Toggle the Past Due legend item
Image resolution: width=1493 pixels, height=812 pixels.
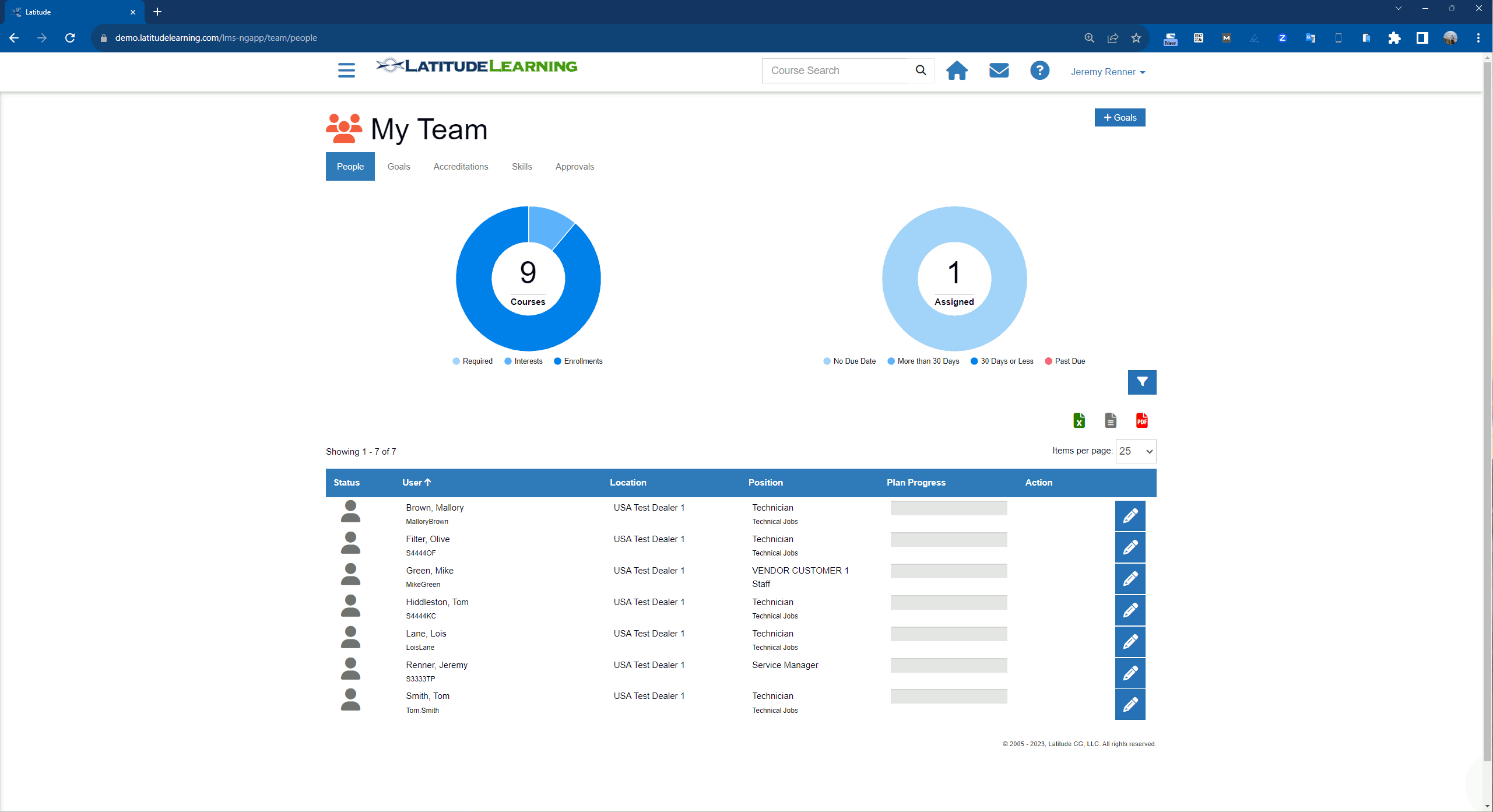1065,361
